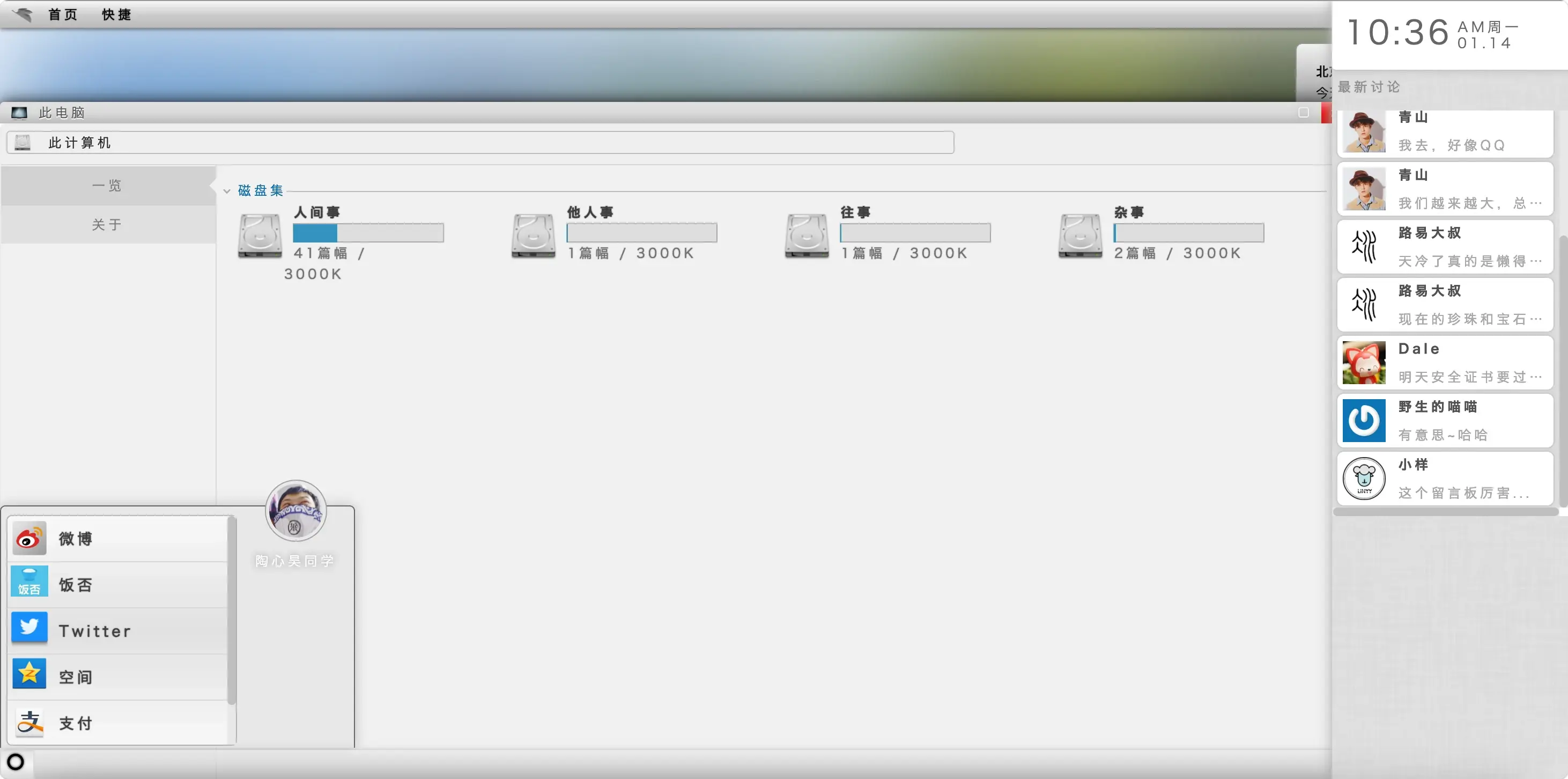Click the 此计算机 address bar
The height and width of the screenshot is (779, 1568).
pos(480,143)
